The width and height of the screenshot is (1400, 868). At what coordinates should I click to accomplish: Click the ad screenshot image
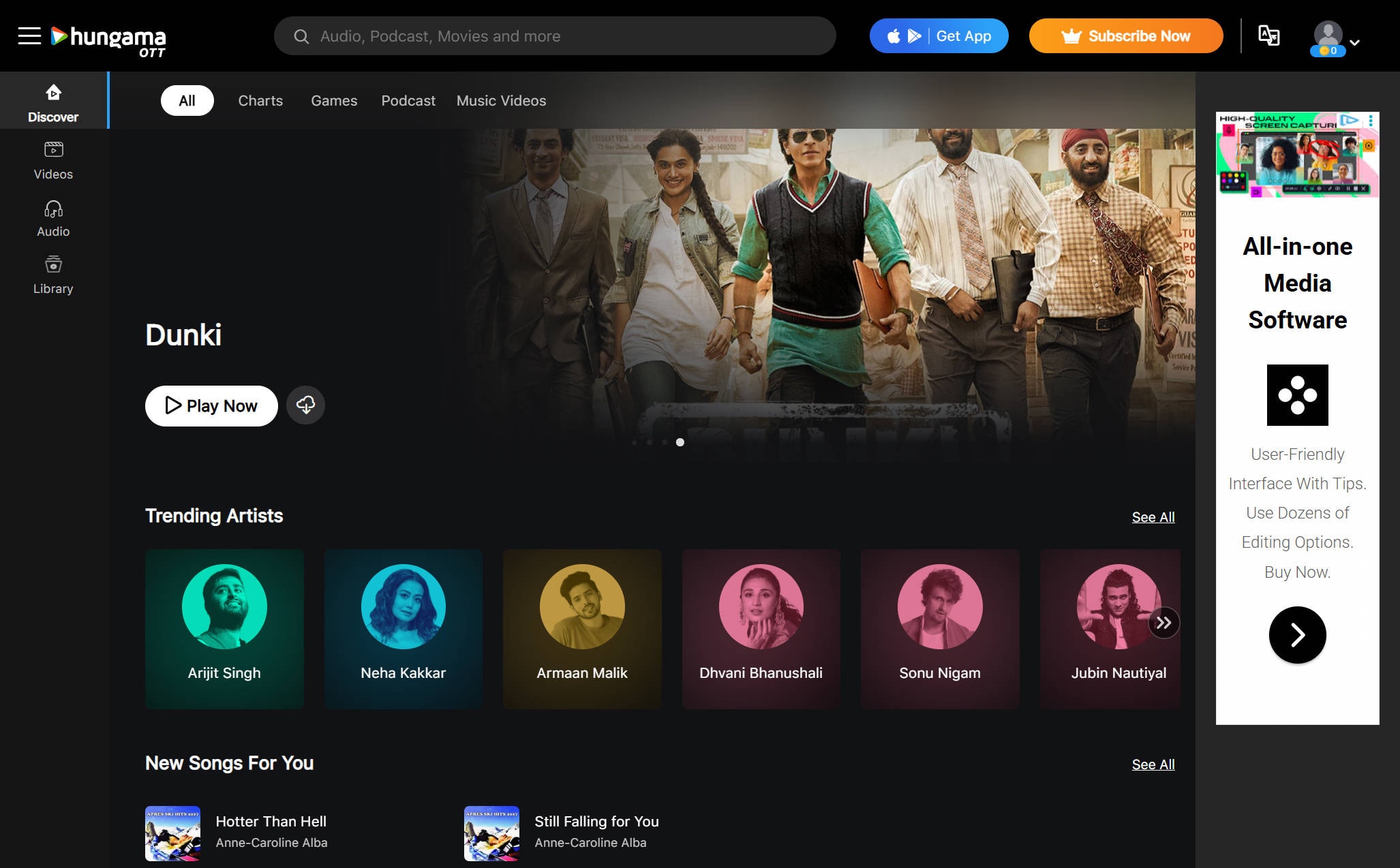pos(1297,155)
